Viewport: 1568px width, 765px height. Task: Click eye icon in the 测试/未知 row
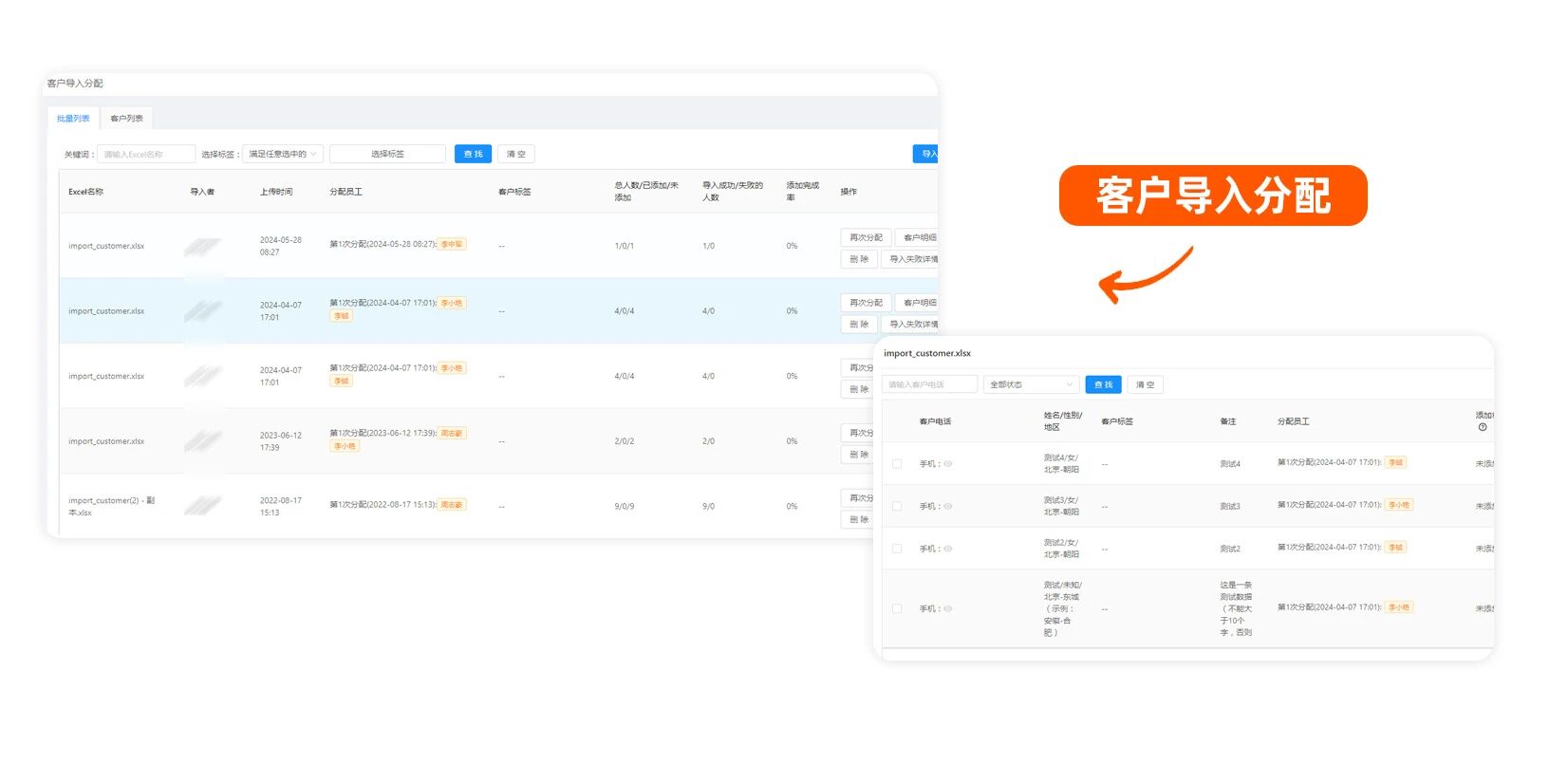tap(947, 609)
